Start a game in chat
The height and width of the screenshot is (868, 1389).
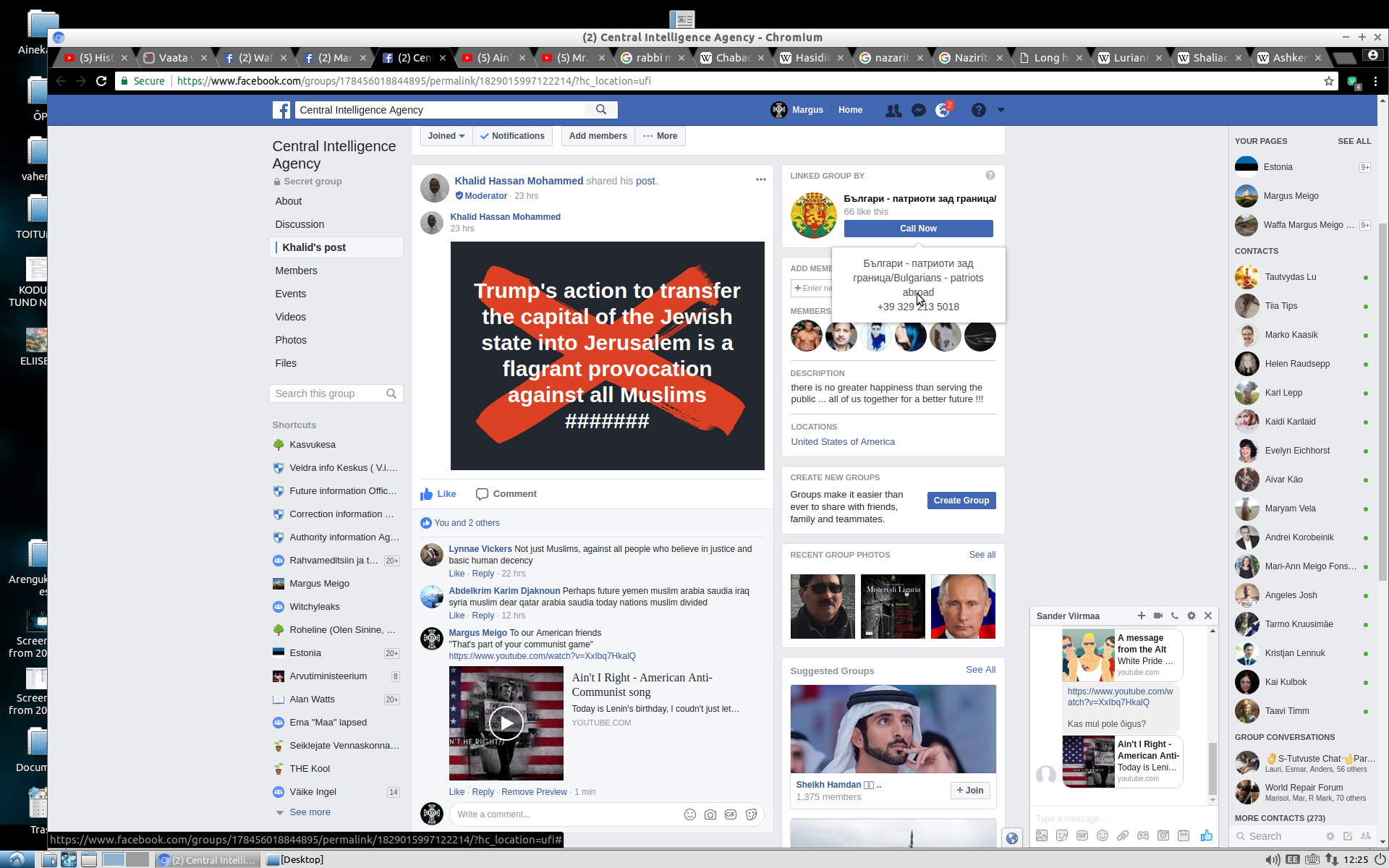1143,835
